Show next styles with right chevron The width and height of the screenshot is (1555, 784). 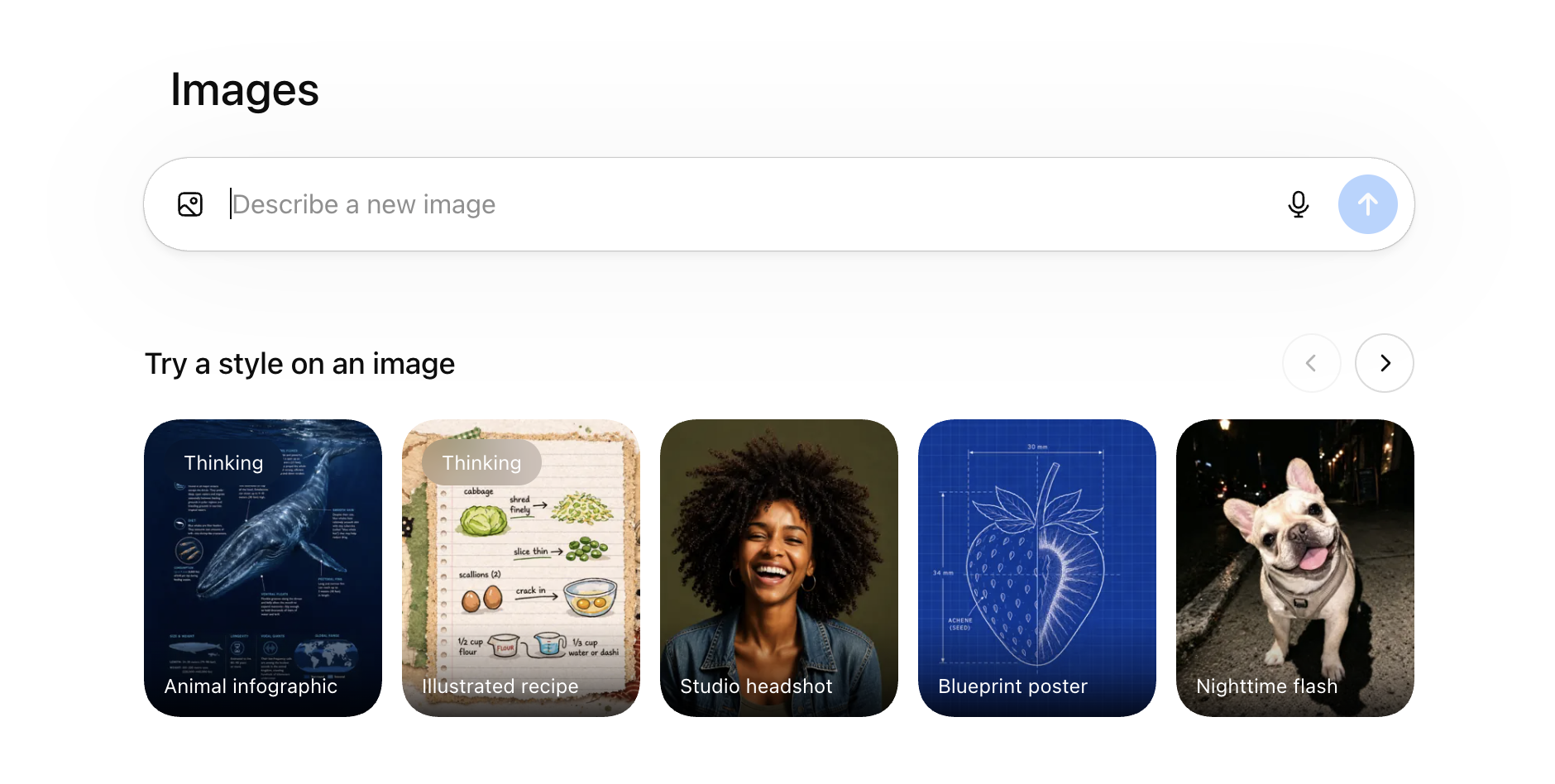tap(1385, 363)
